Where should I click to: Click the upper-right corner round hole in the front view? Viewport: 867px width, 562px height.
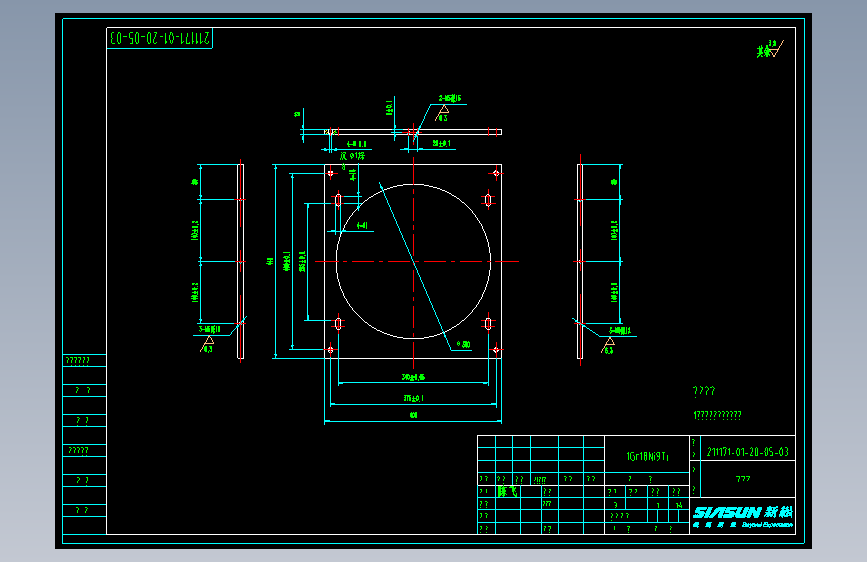(x=496, y=174)
